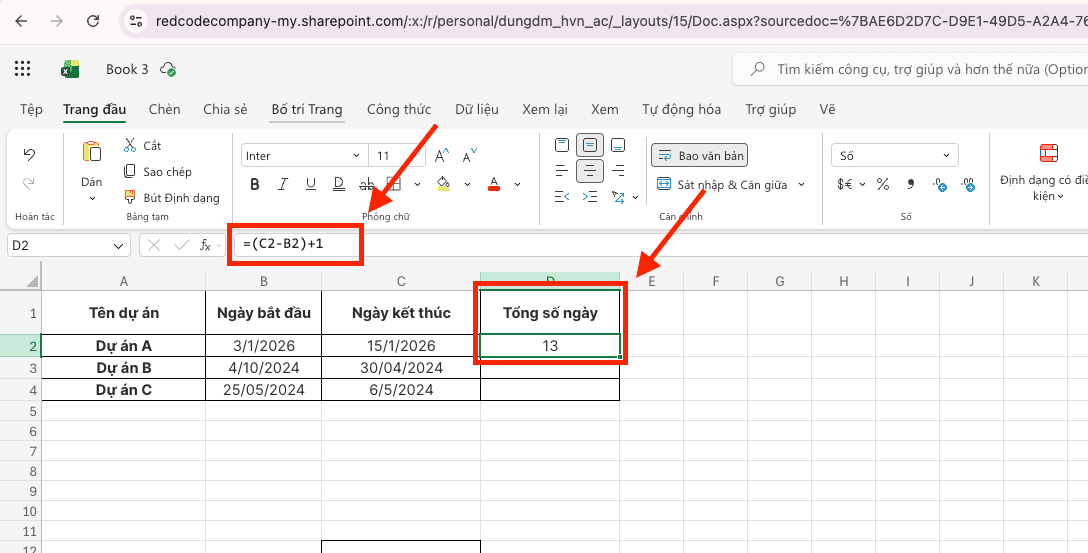Expand the borders dropdown arrow

tap(417, 185)
